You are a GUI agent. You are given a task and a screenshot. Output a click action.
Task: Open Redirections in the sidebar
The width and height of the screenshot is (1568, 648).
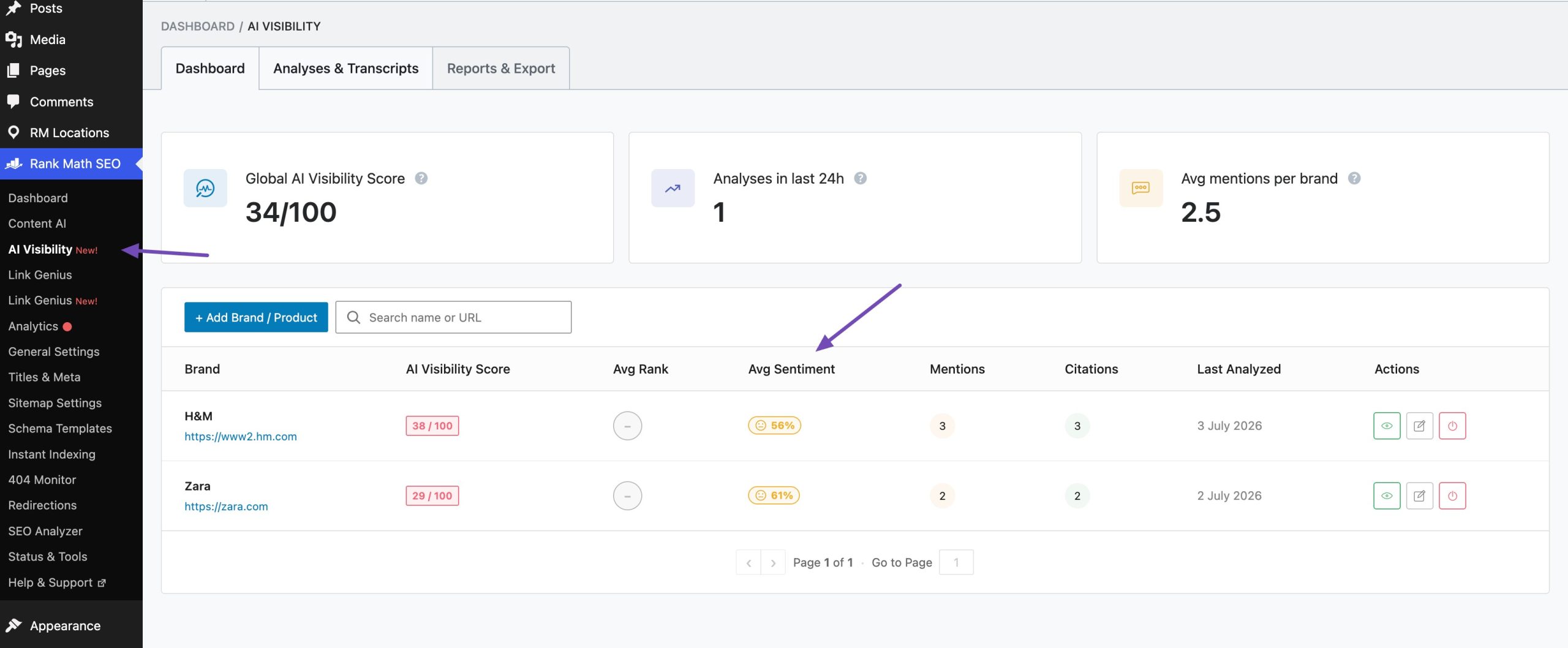42,505
